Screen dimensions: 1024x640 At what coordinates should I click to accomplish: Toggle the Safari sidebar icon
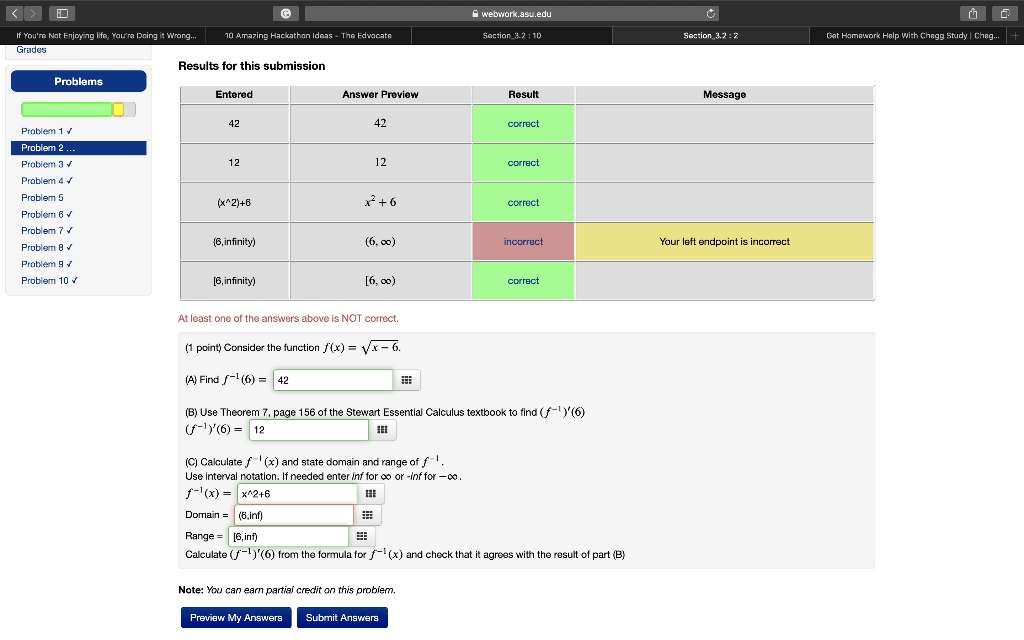click(62, 13)
